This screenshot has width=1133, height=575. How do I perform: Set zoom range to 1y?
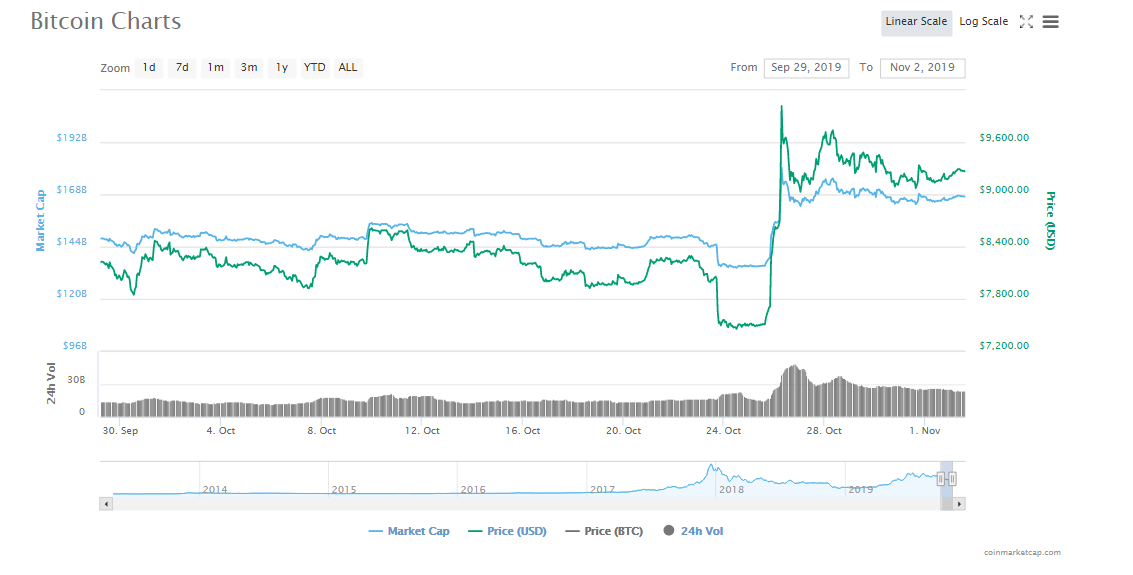(282, 68)
